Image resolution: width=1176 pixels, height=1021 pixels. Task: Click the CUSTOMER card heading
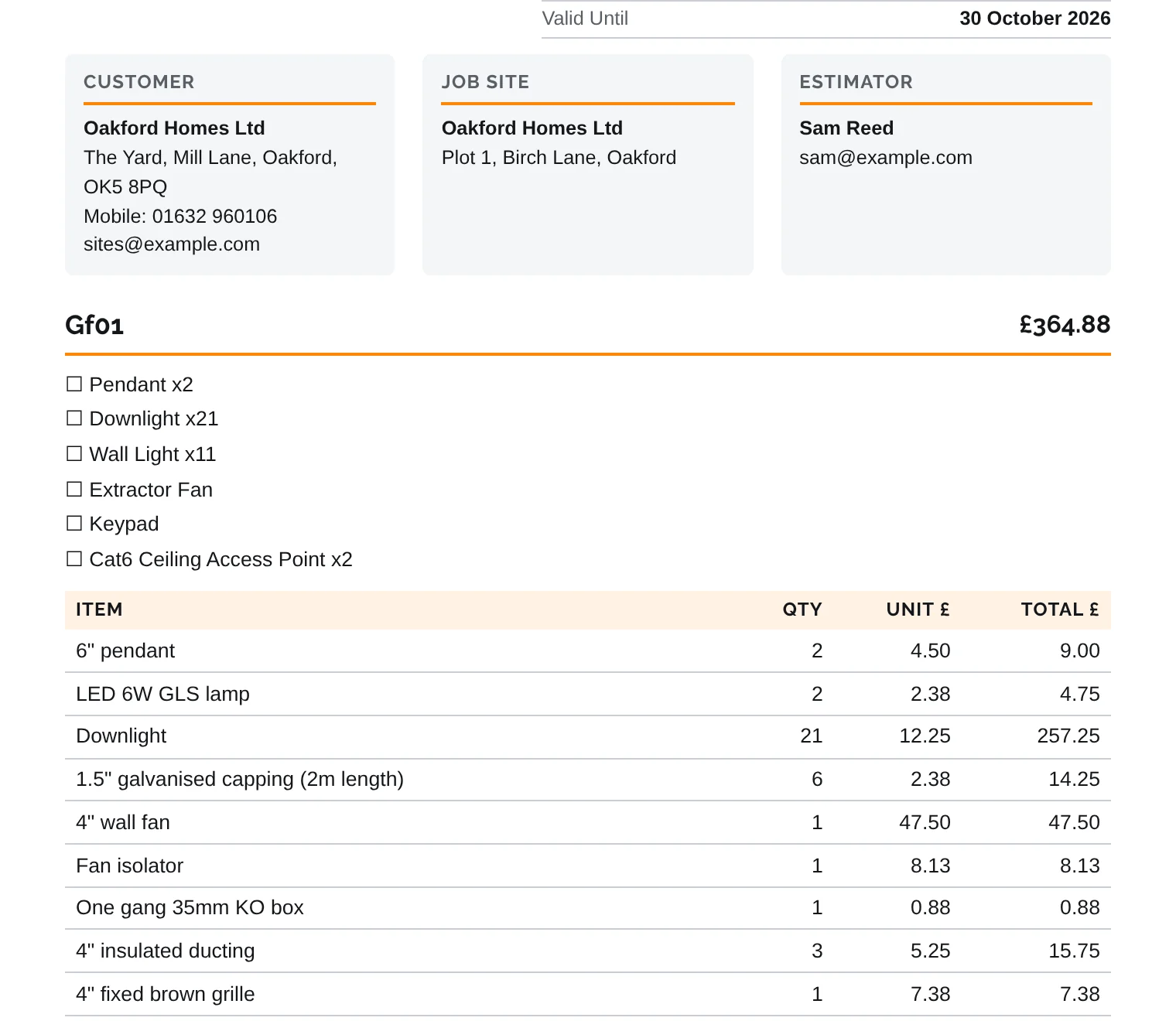click(x=139, y=82)
